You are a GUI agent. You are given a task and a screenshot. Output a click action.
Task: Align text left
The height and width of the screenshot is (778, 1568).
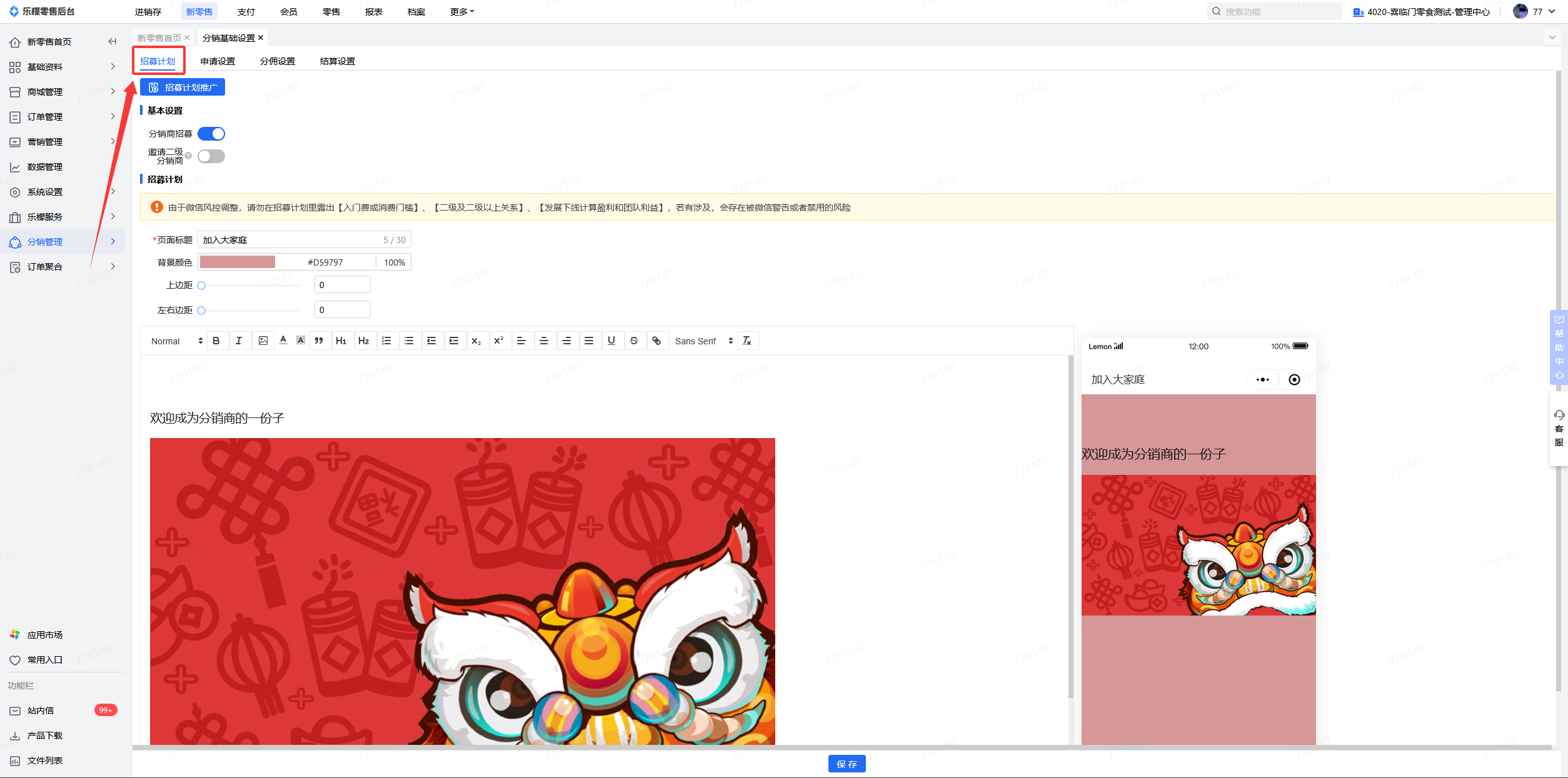click(521, 341)
